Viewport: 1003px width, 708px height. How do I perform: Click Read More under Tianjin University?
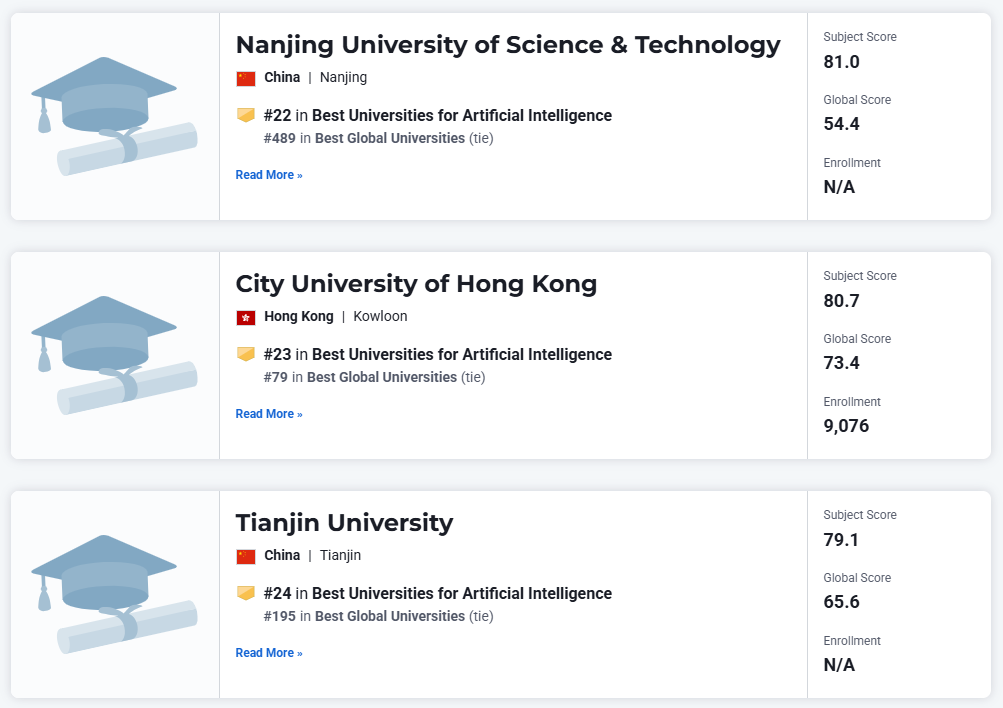pyautogui.click(x=269, y=652)
